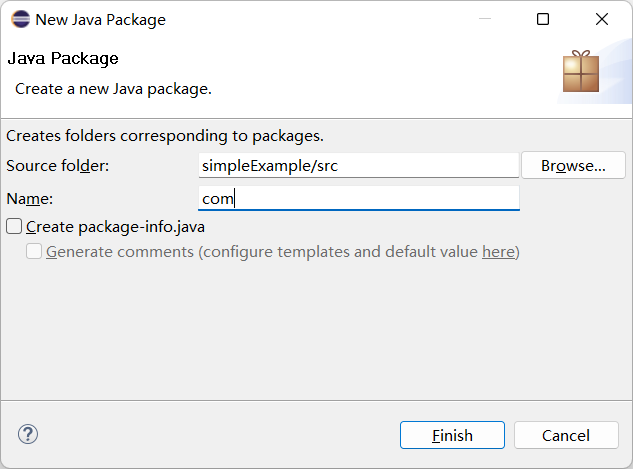Image resolution: width=633 pixels, height=469 pixels.
Task: Minimize the New Java Package dialog
Action: click(x=484, y=19)
